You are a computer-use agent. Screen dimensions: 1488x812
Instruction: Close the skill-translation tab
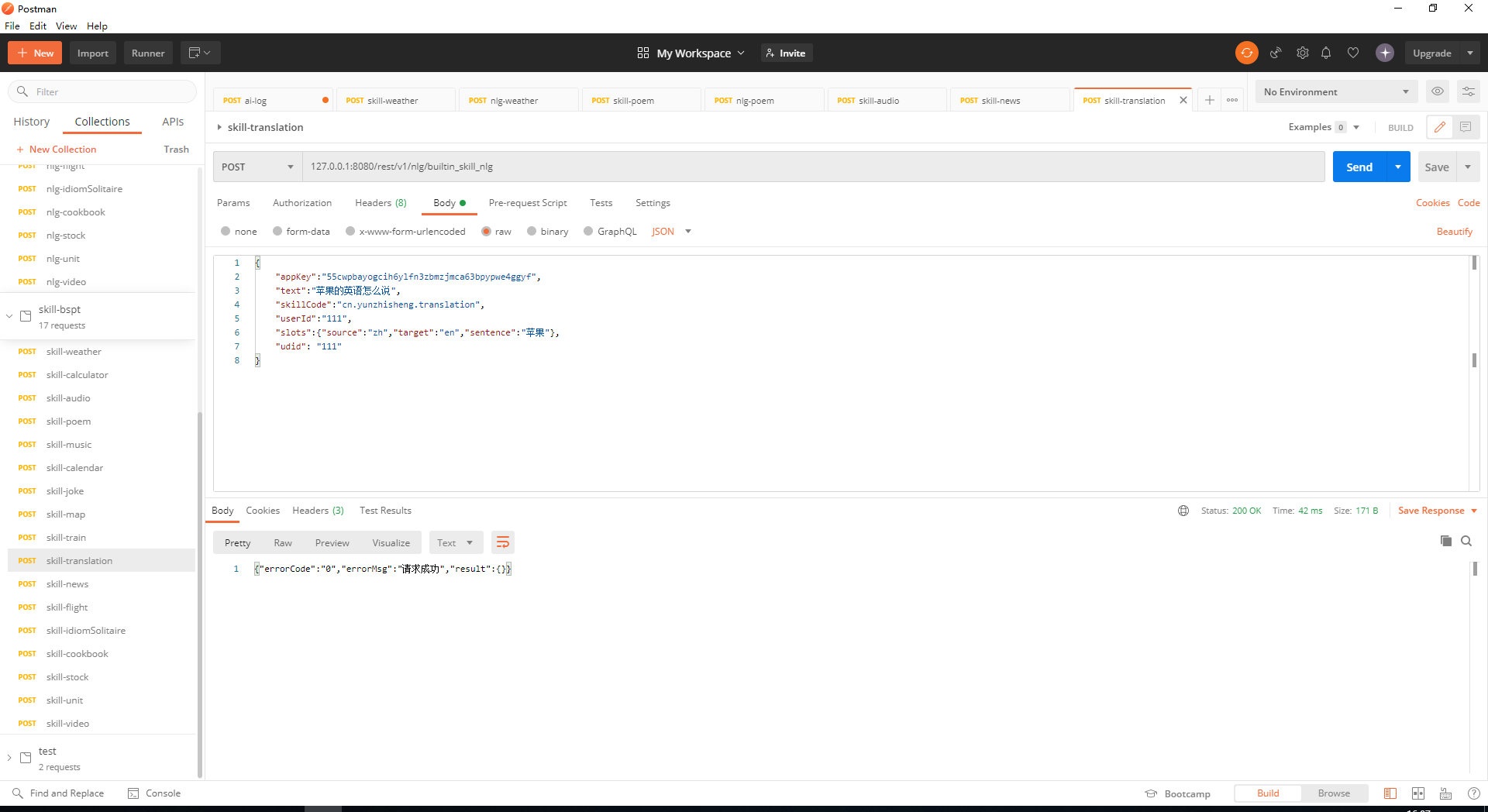(1183, 100)
